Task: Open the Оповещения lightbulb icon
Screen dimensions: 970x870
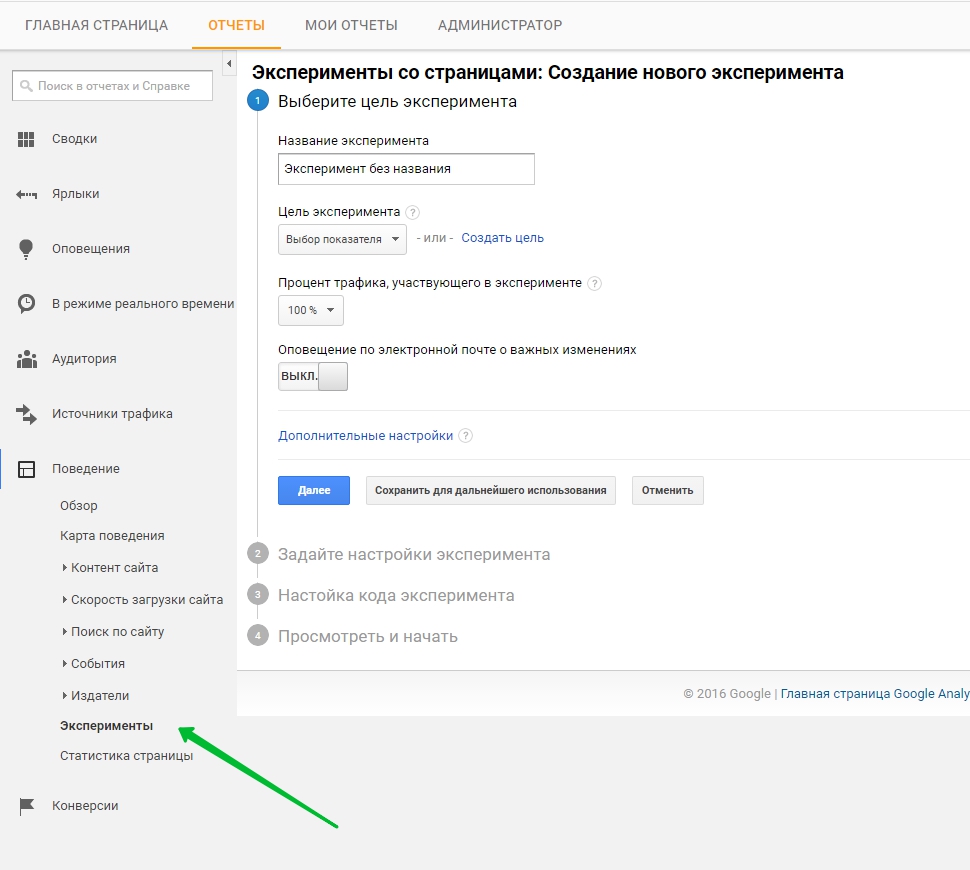Action: [x=26, y=249]
